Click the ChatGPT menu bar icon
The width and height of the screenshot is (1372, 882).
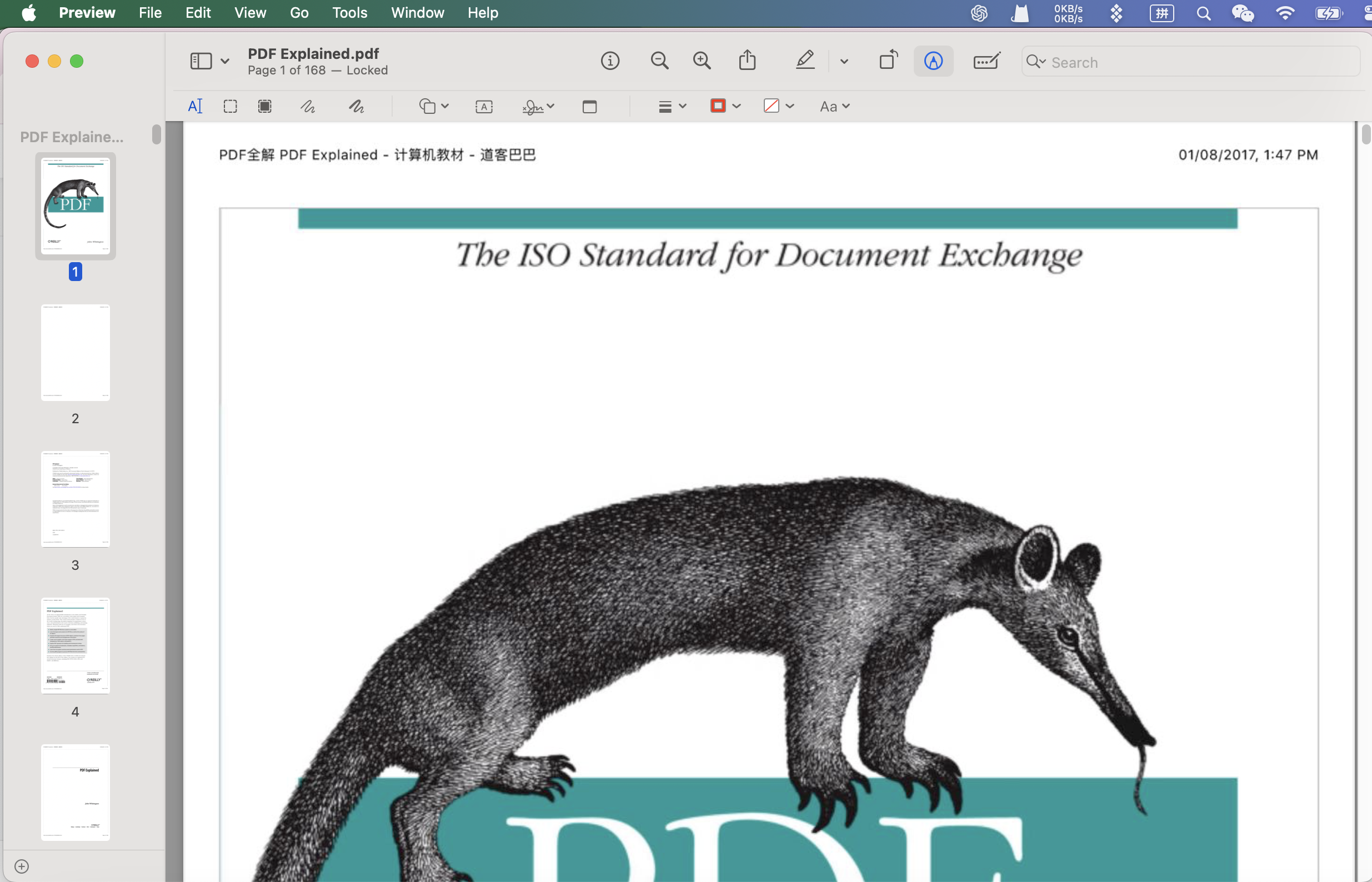click(979, 13)
